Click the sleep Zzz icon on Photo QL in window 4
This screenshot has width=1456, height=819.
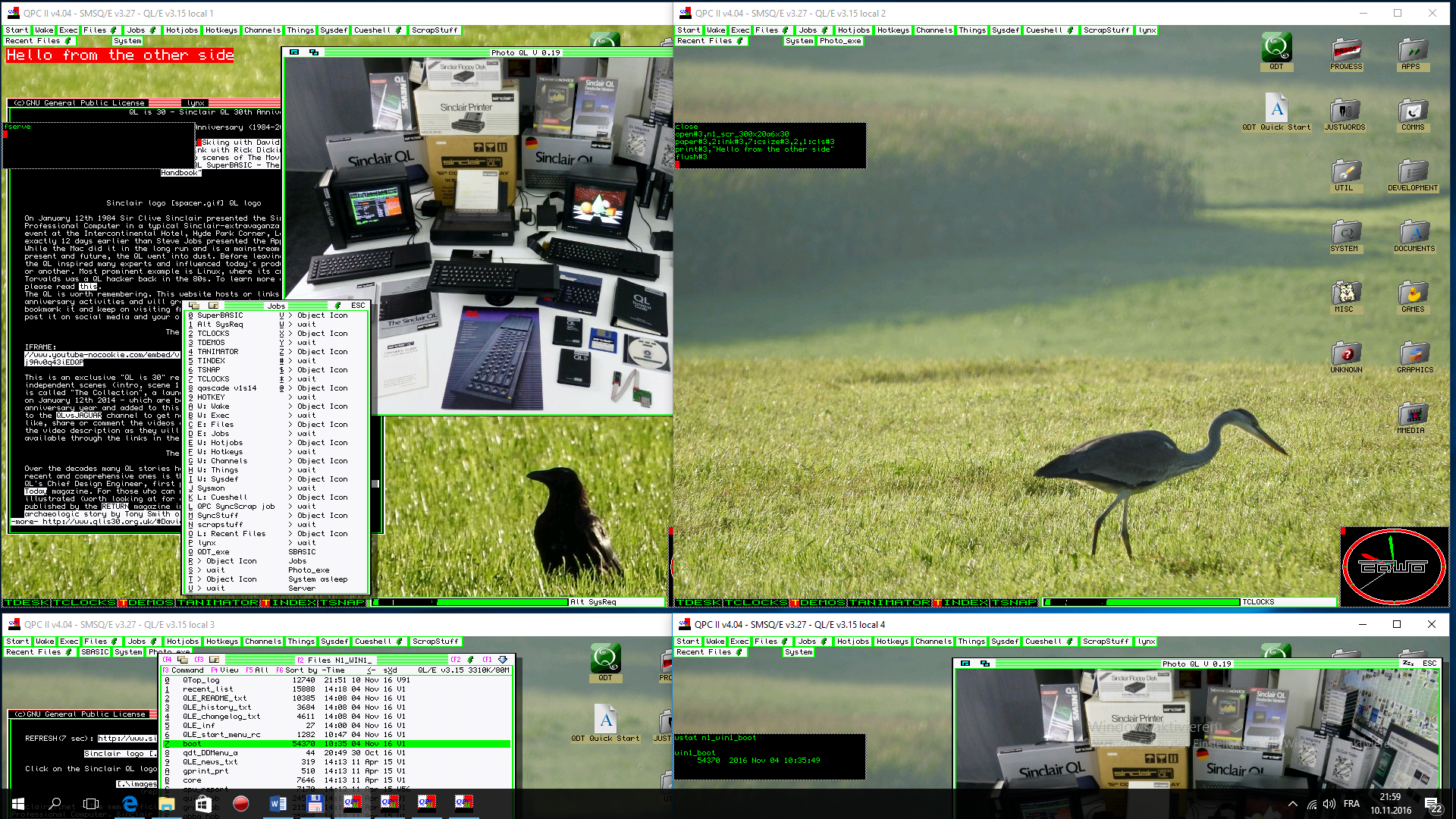pos(1408,664)
